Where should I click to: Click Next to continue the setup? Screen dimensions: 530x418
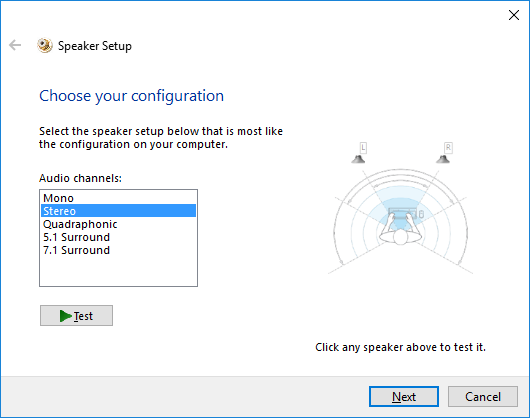(404, 396)
